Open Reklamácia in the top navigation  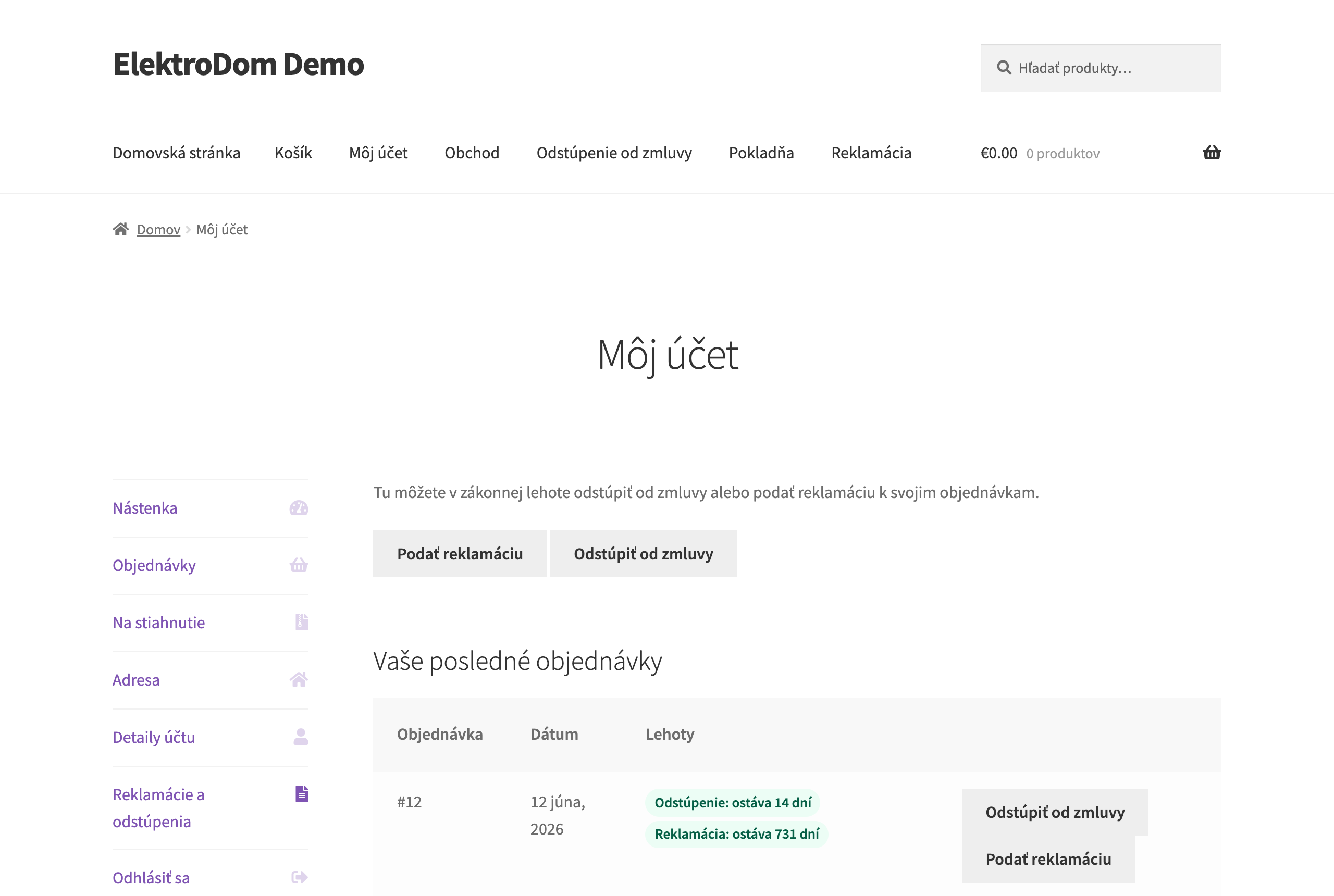pyautogui.click(x=871, y=153)
